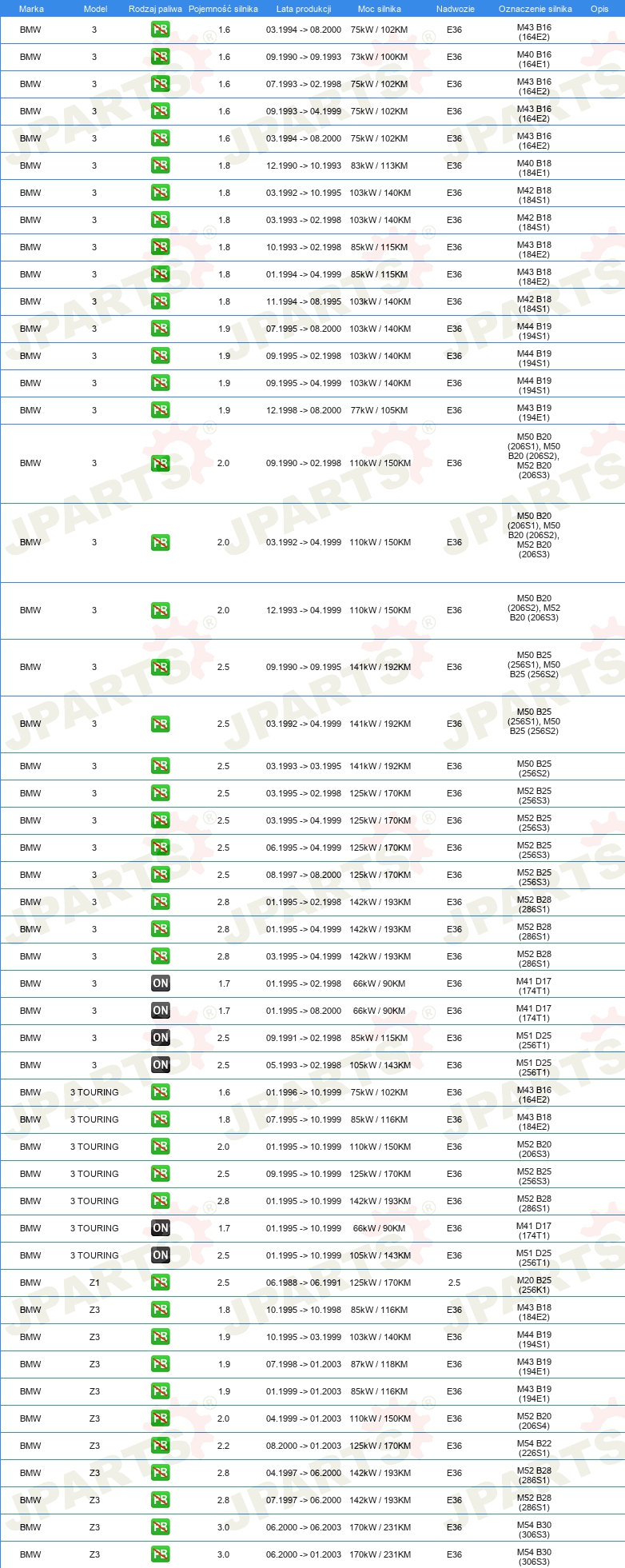This screenshot has height=1568, width=625.
Task: Select the M54 B22 (226S1) engine code
Action: pos(534,1448)
